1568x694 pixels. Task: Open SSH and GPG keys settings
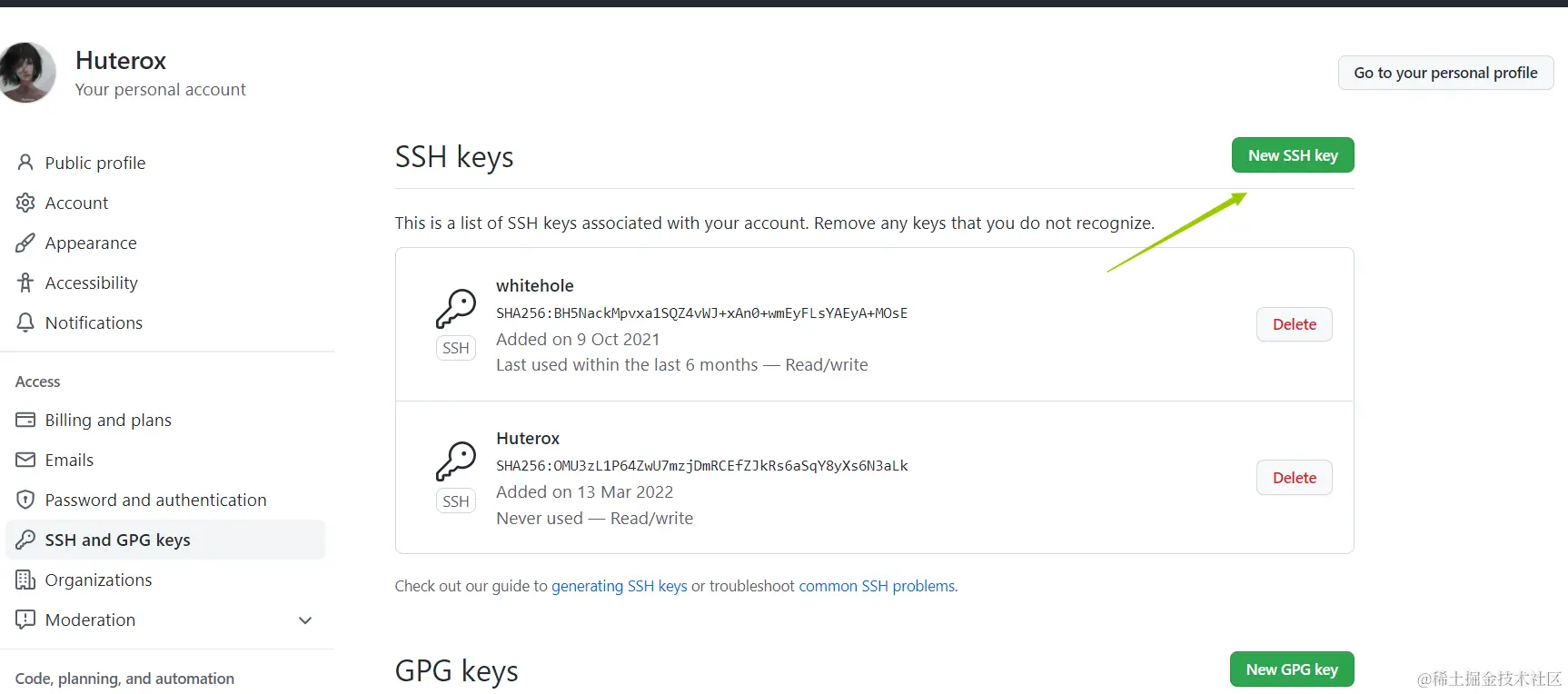[118, 540]
